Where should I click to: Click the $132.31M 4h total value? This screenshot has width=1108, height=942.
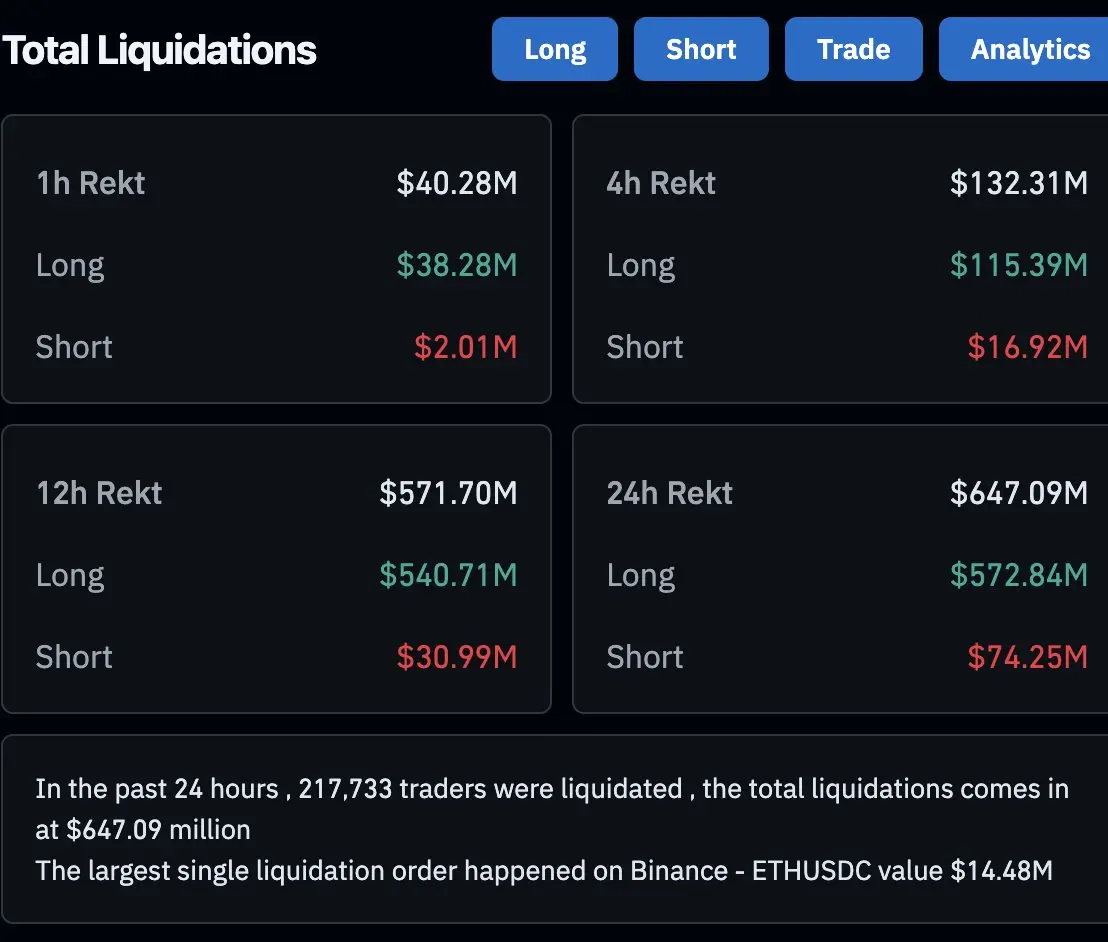[1018, 183]
